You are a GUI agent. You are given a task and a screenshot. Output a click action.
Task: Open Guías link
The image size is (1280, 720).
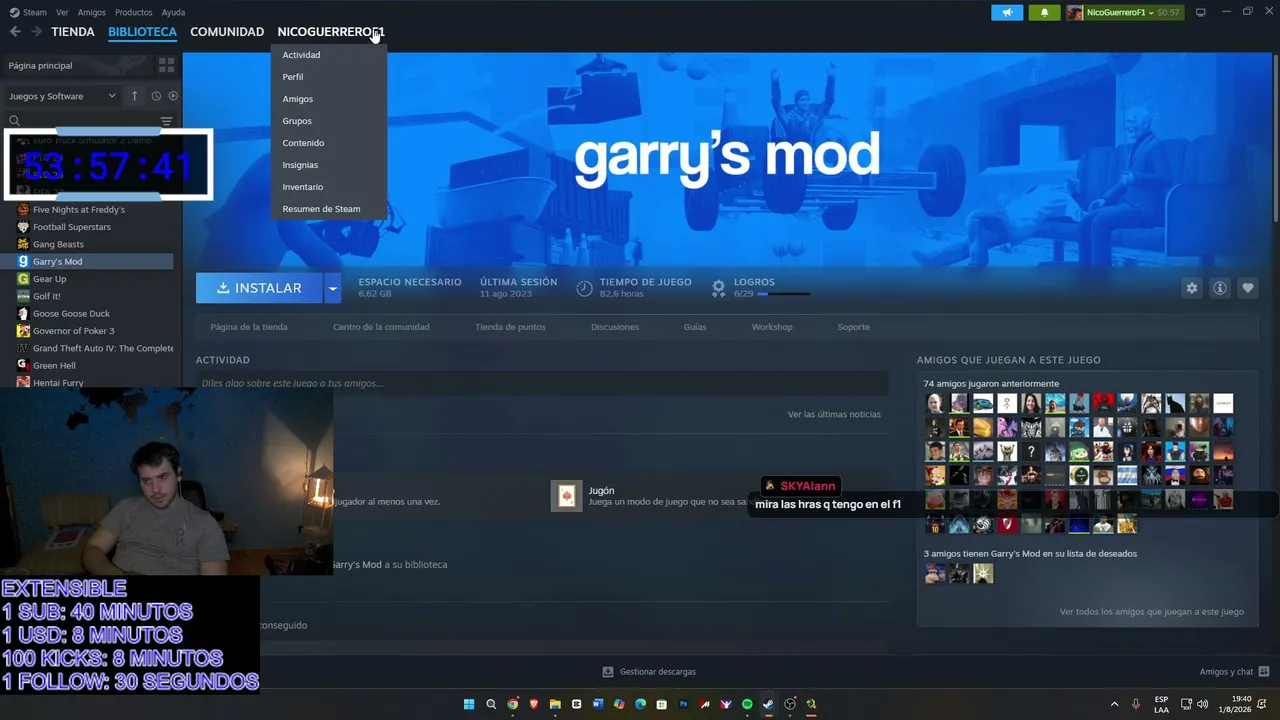[695, 327]
